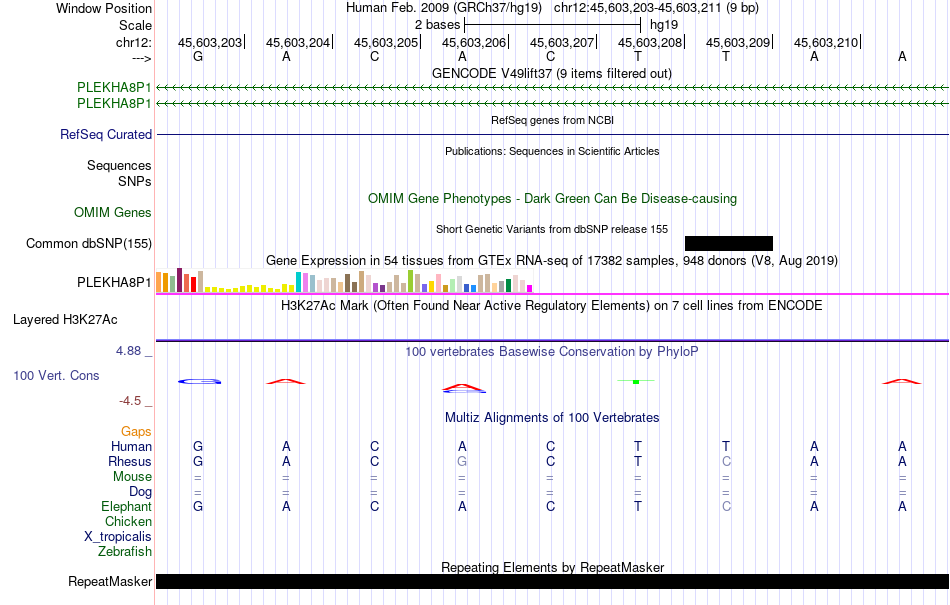Click the GENCODE V49lift37 track title
Image resolution: width=950 pixels, height=605 pixels.
[551, 73]
